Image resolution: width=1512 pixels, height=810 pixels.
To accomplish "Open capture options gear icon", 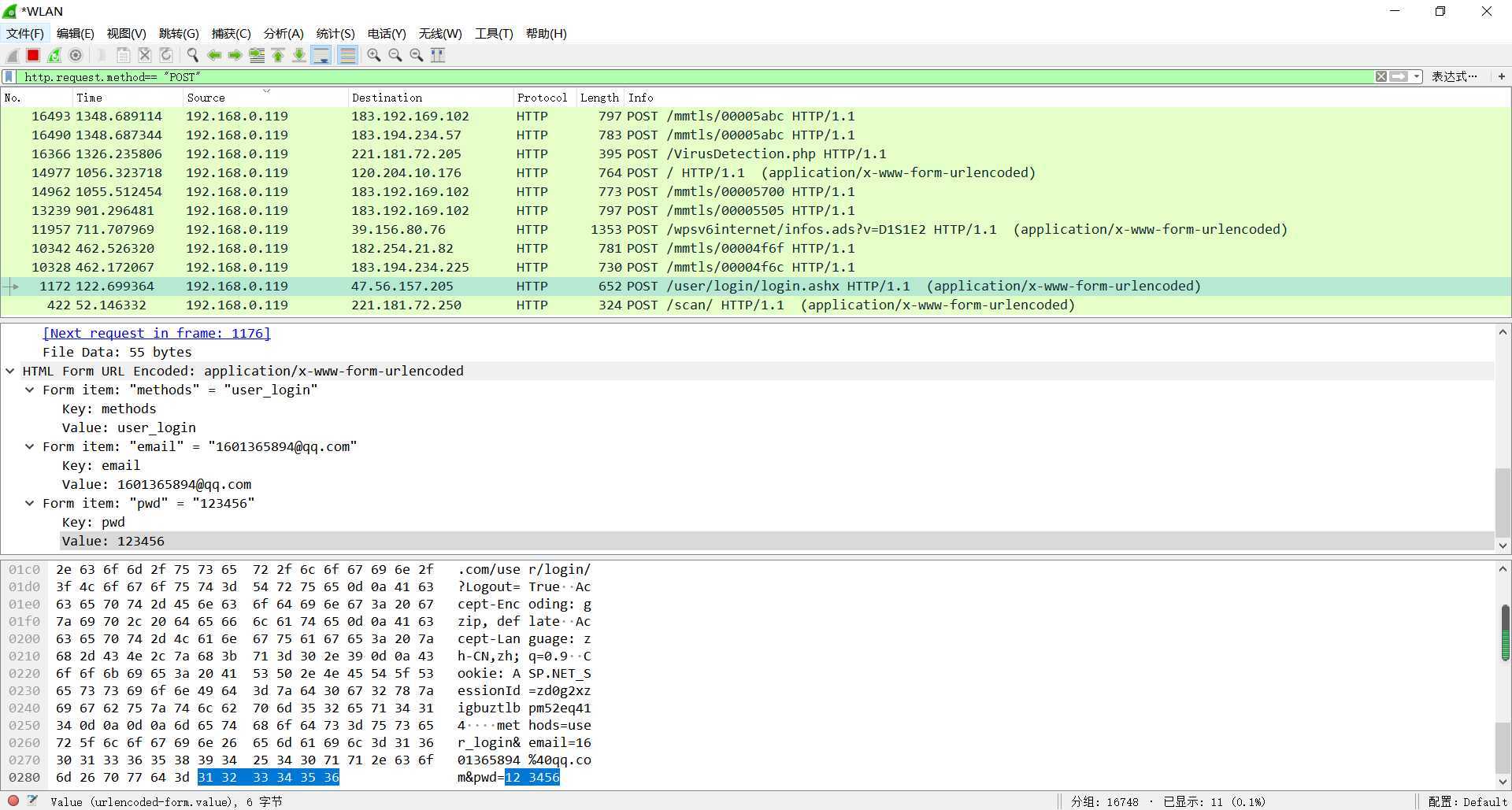I will pyautogui.click(x=76, y=55).
